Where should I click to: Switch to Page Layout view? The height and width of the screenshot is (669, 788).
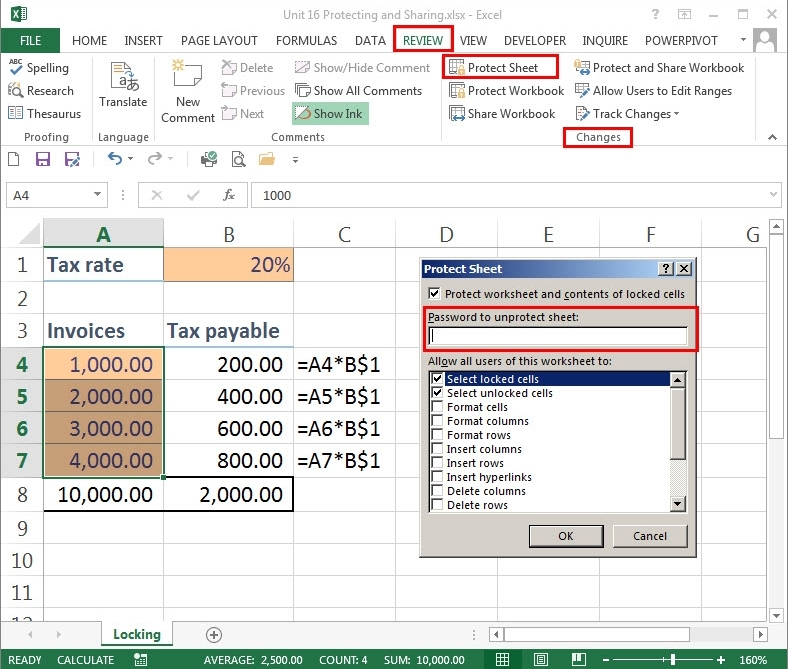pos(541,659)
